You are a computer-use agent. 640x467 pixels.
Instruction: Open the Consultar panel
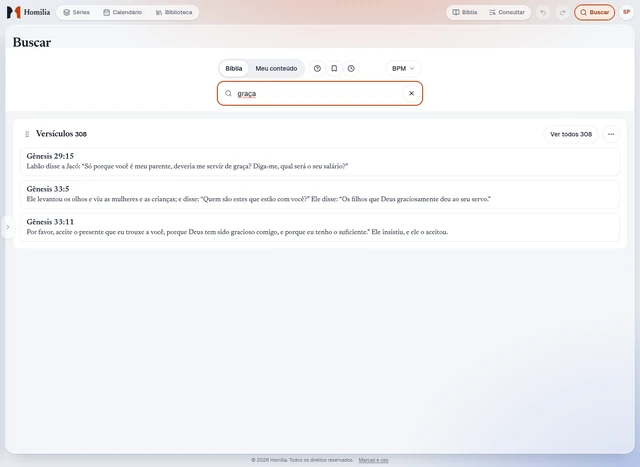pos(507,12)
